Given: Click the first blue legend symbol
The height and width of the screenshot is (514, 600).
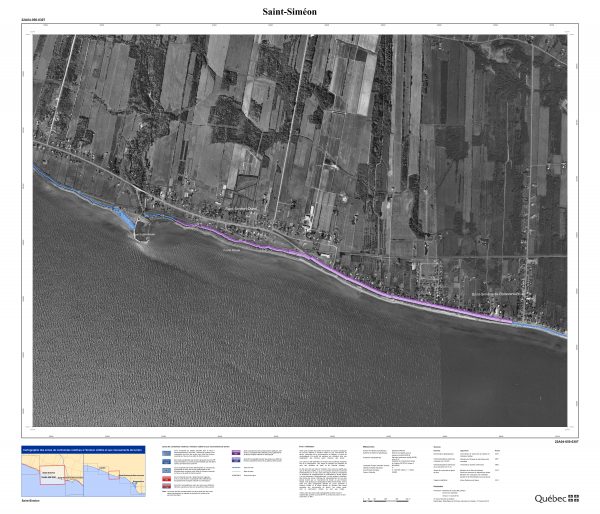Looking at the screenshot, I should point(165,454).
